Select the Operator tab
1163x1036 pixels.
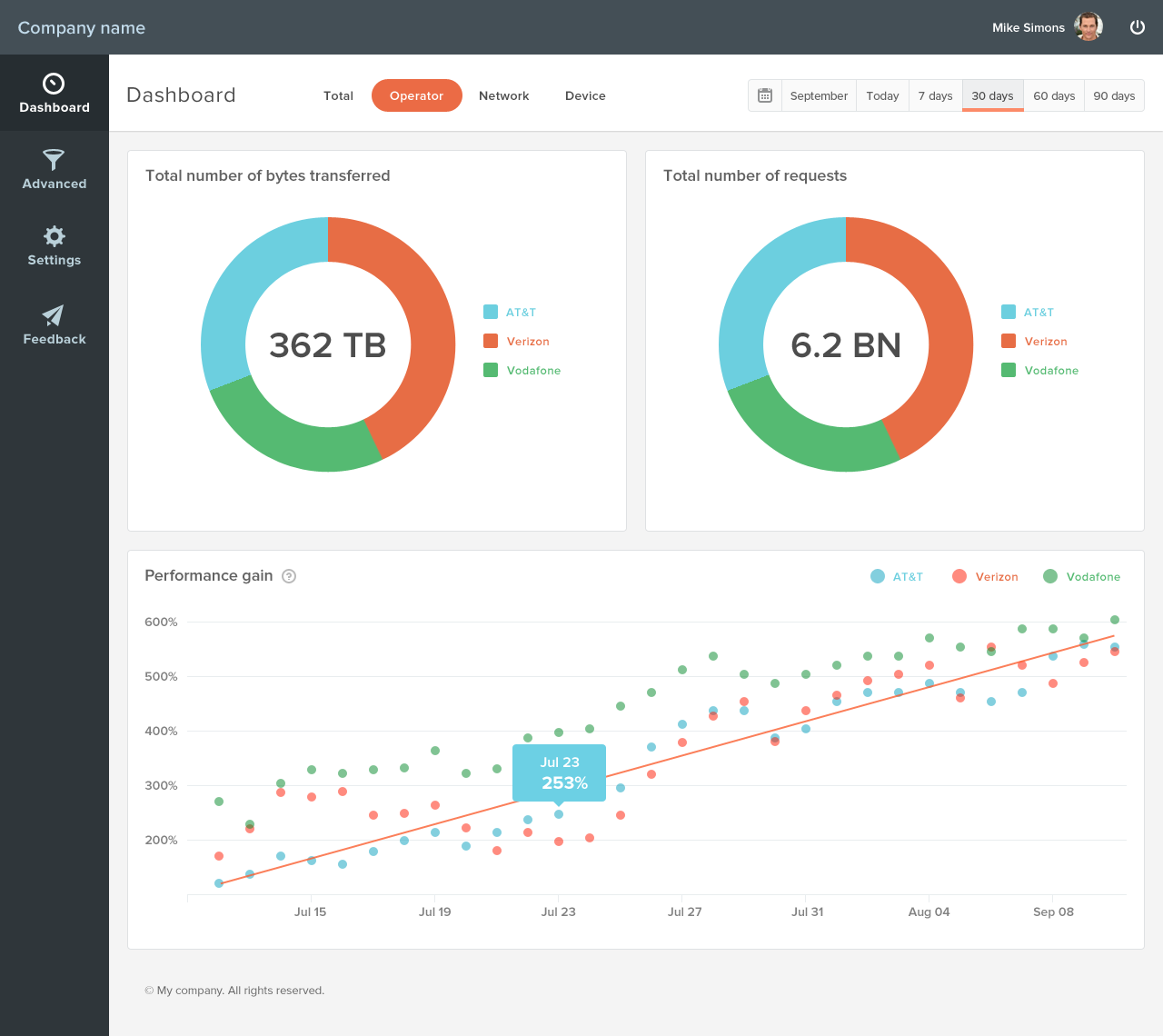[x=417, y=95]
